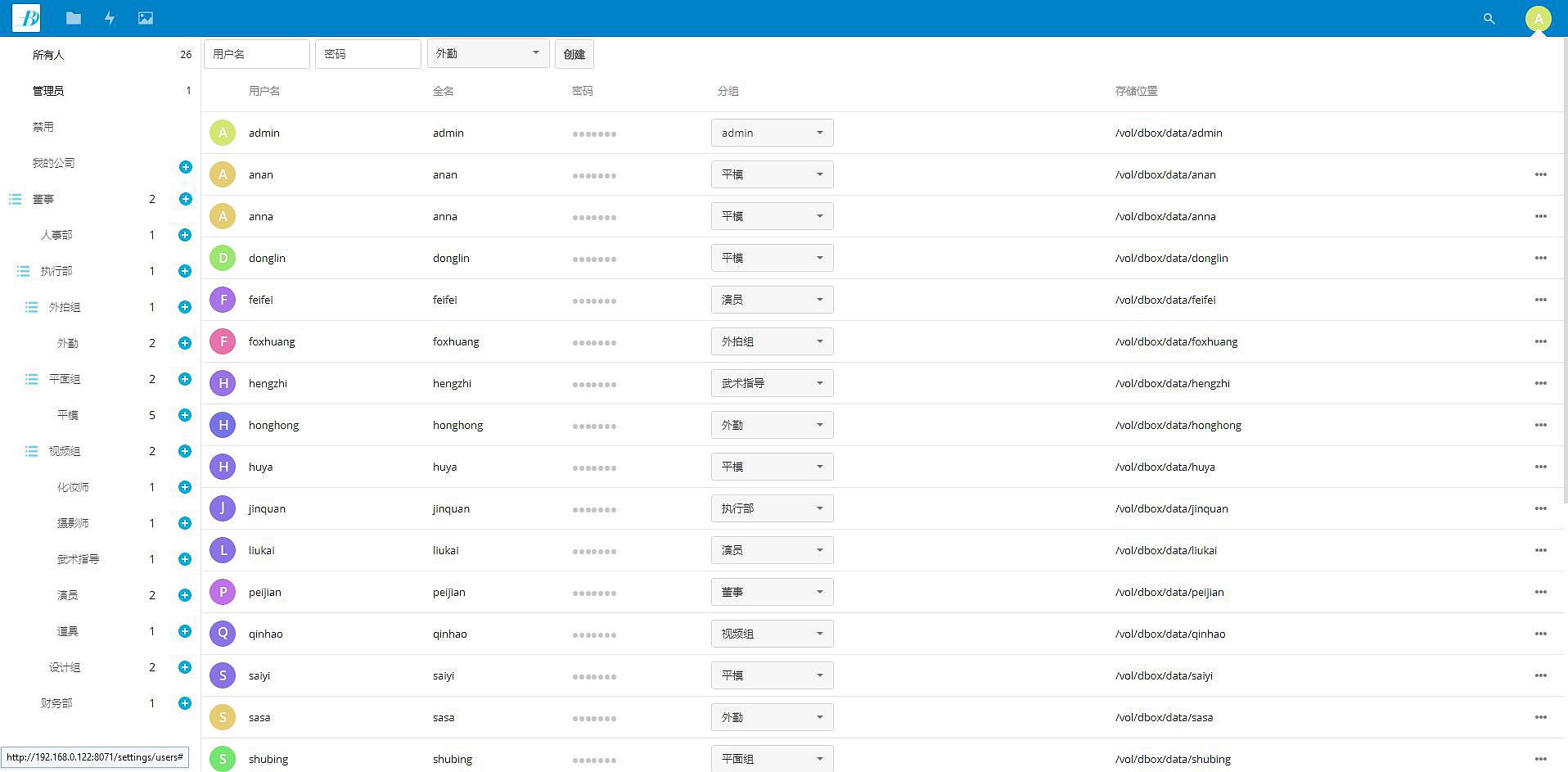Screen dimensions: 1568x772
Task: Collapse the 平面组 tree list icon
Action: 31,379
